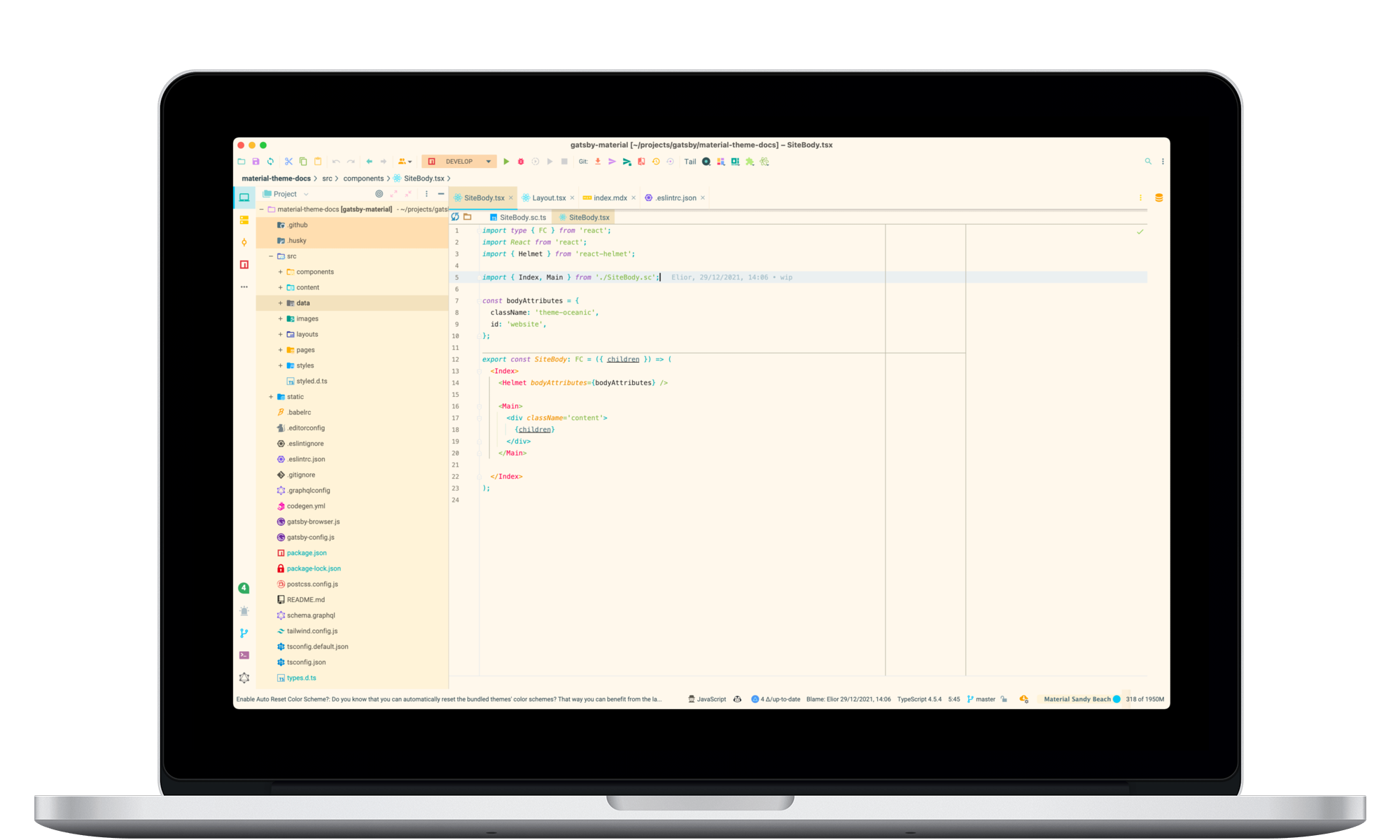Click Material Sandy Beach theme indicator
This screenshot has height=840, width=1400.
1077,699
